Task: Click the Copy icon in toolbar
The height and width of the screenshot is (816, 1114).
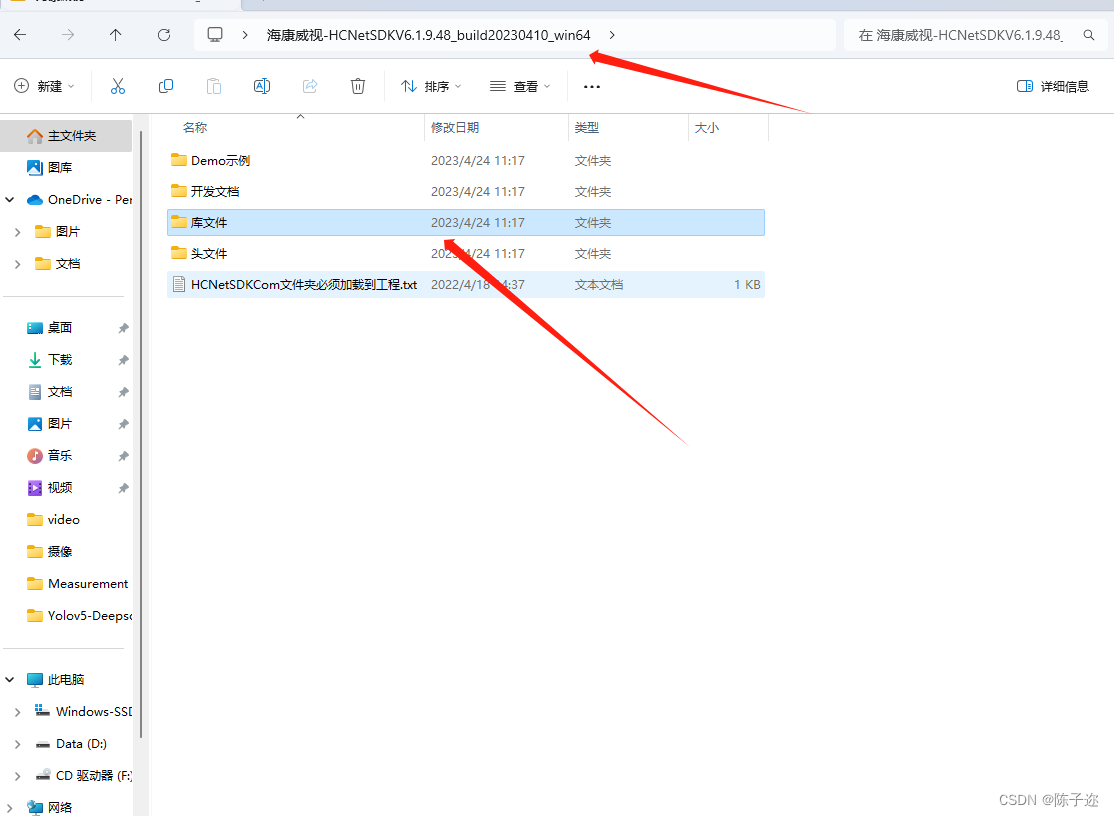Action: (166, 86)
